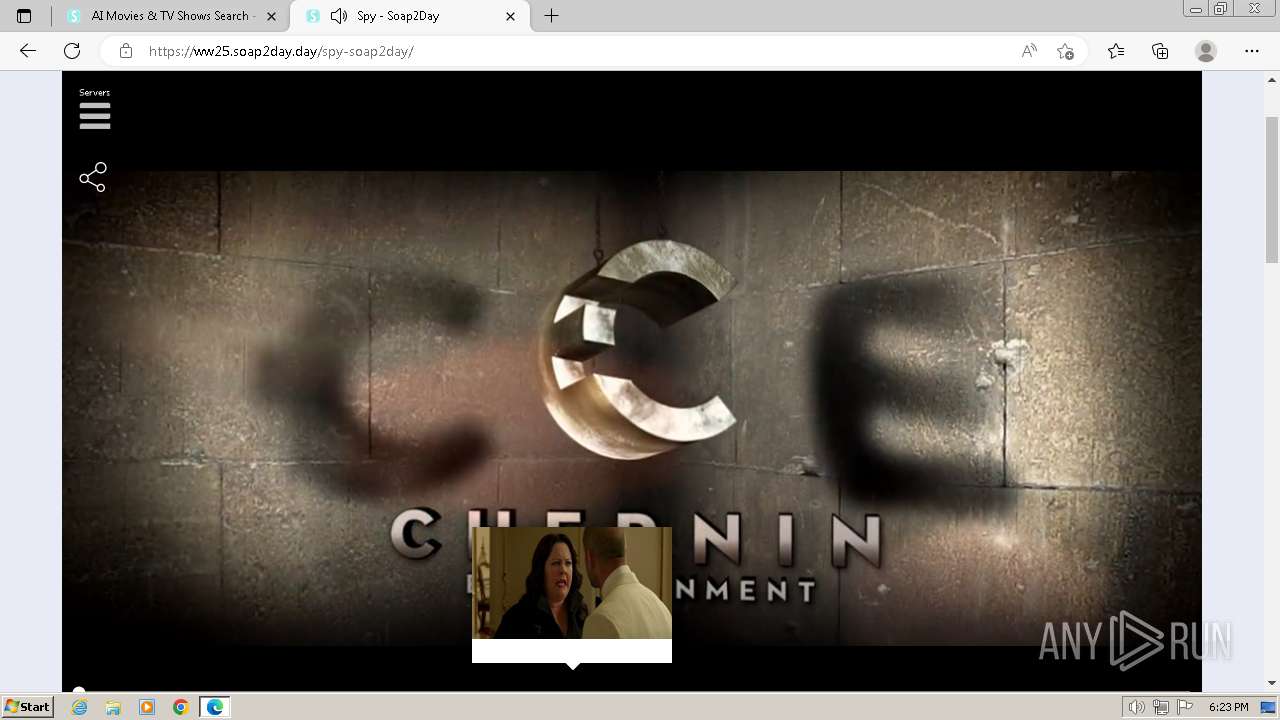
Task: Open browser Collections
Action: coord(1160,51)
